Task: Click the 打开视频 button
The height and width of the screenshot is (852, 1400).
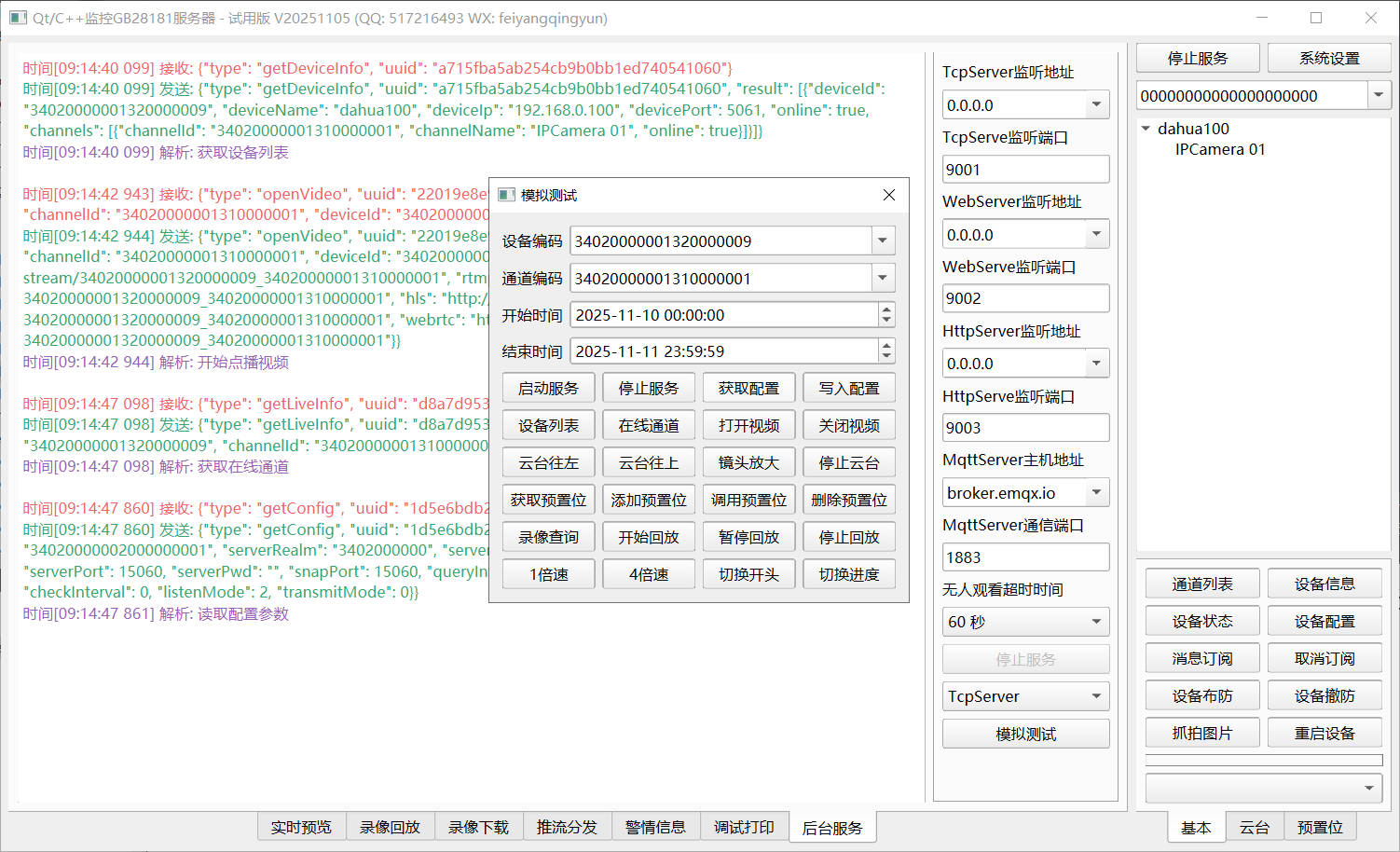Action: click(x=748, y=425)
